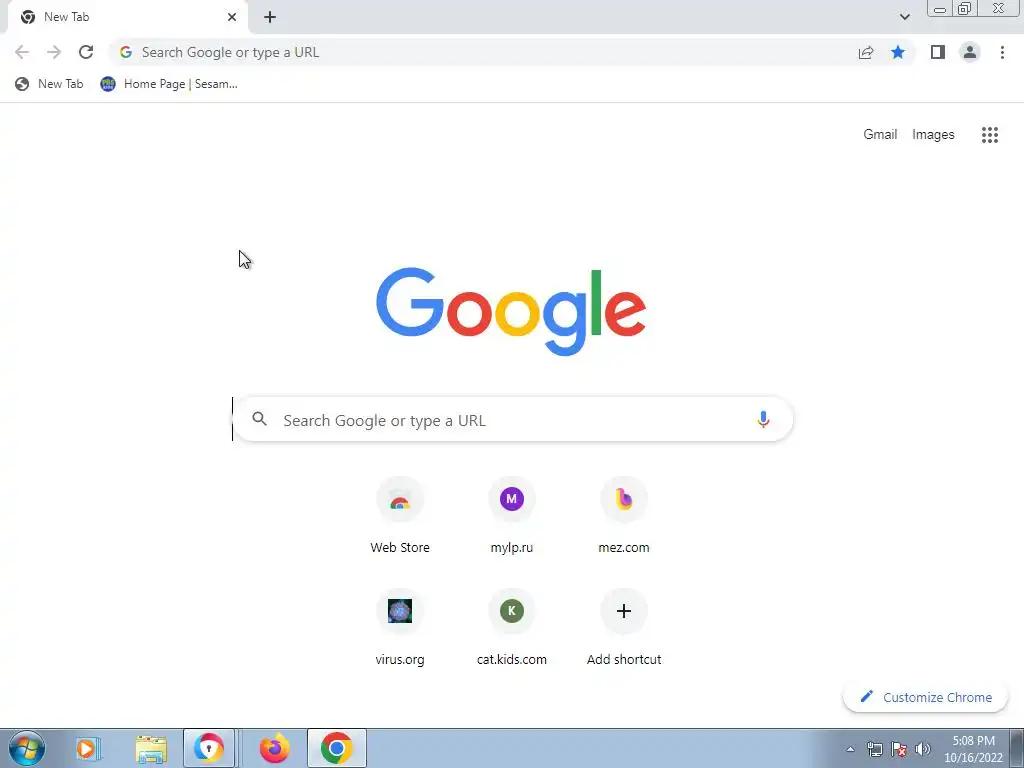Open Firefox from the taskbar
Viewport: 1024px width, 768px height.
[274, 748]
